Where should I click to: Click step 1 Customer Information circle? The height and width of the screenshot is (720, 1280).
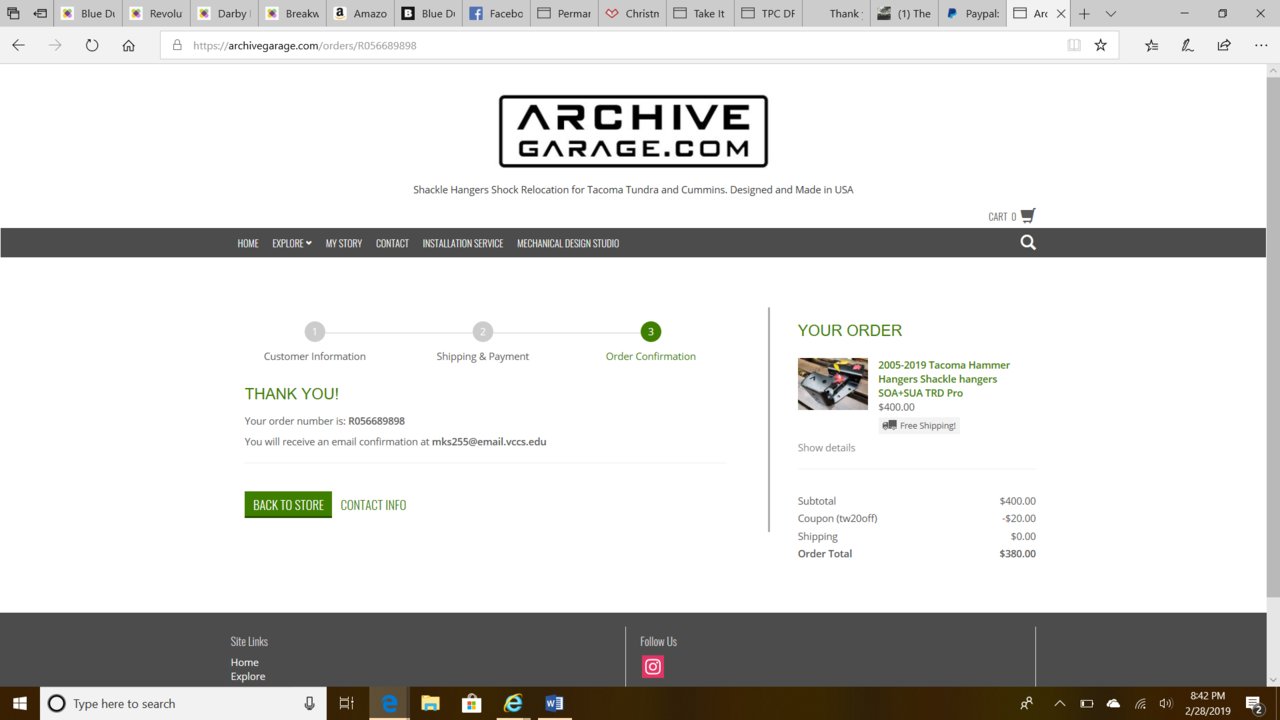315,332
